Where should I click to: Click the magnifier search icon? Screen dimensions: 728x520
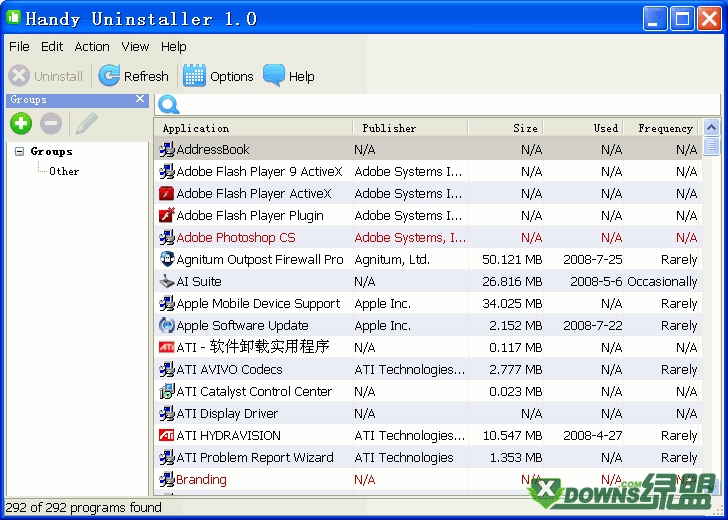click(x=168, y=104)
